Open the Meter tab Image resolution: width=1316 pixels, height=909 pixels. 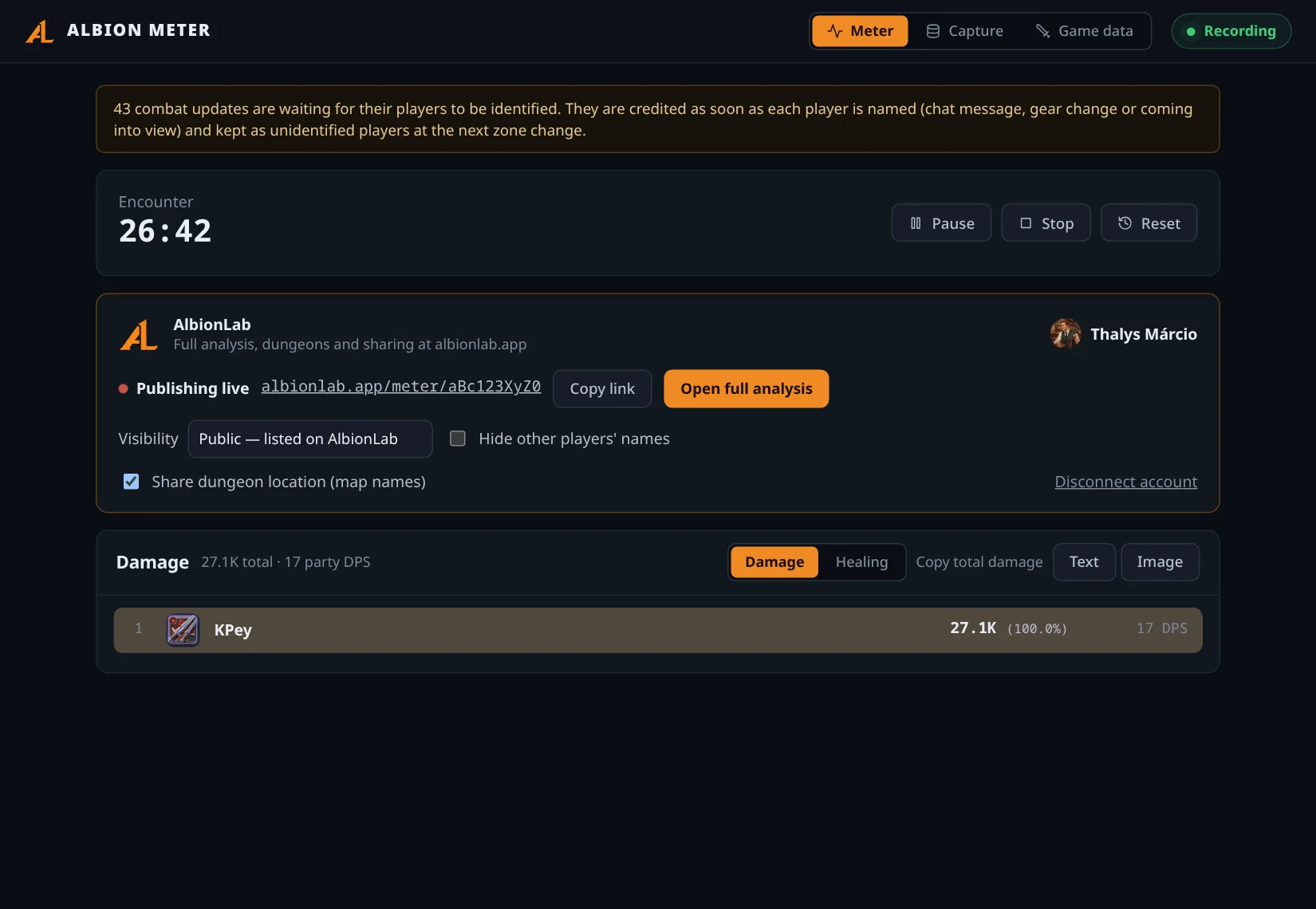860,31
